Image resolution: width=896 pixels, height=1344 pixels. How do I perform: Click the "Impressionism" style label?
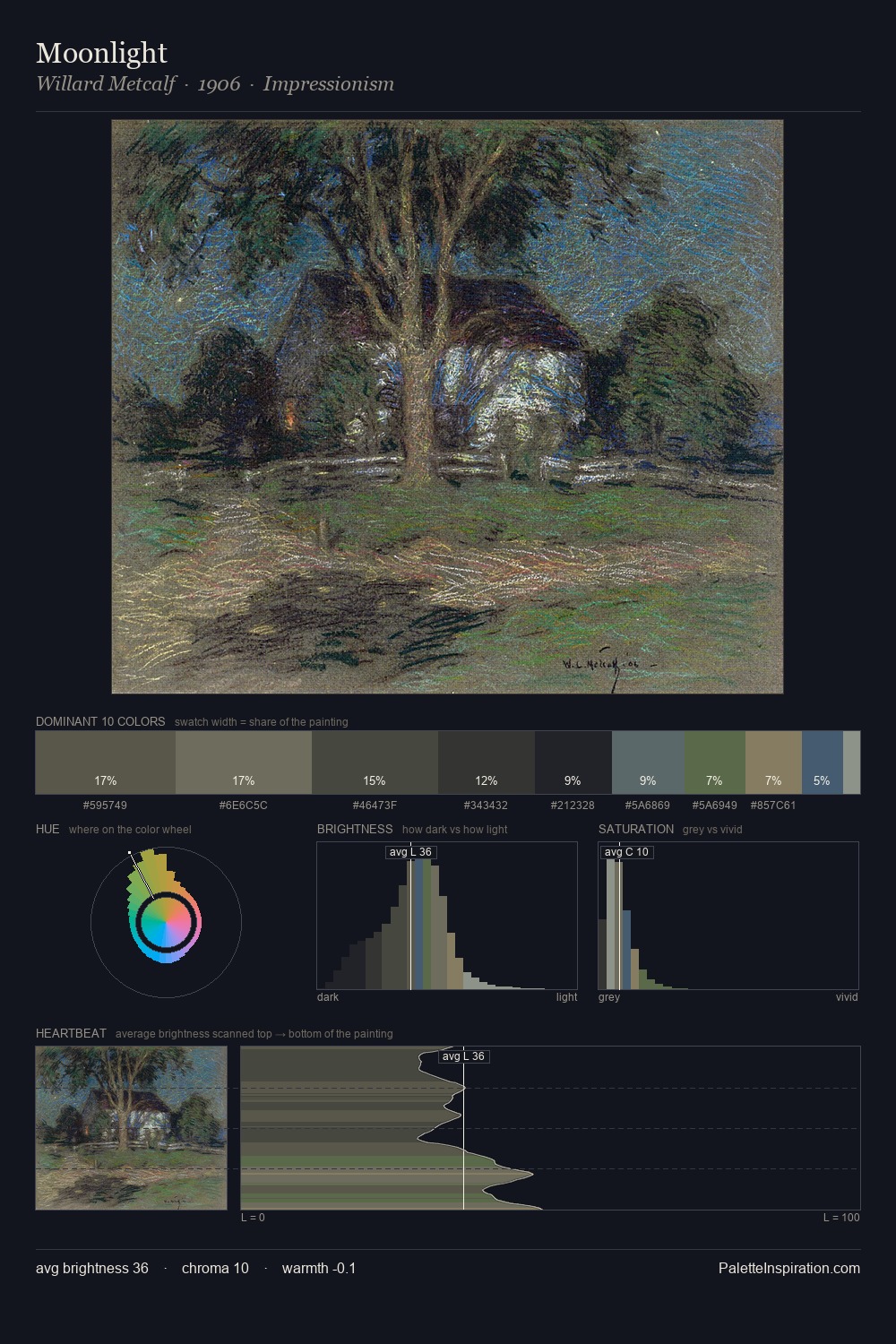329,84
